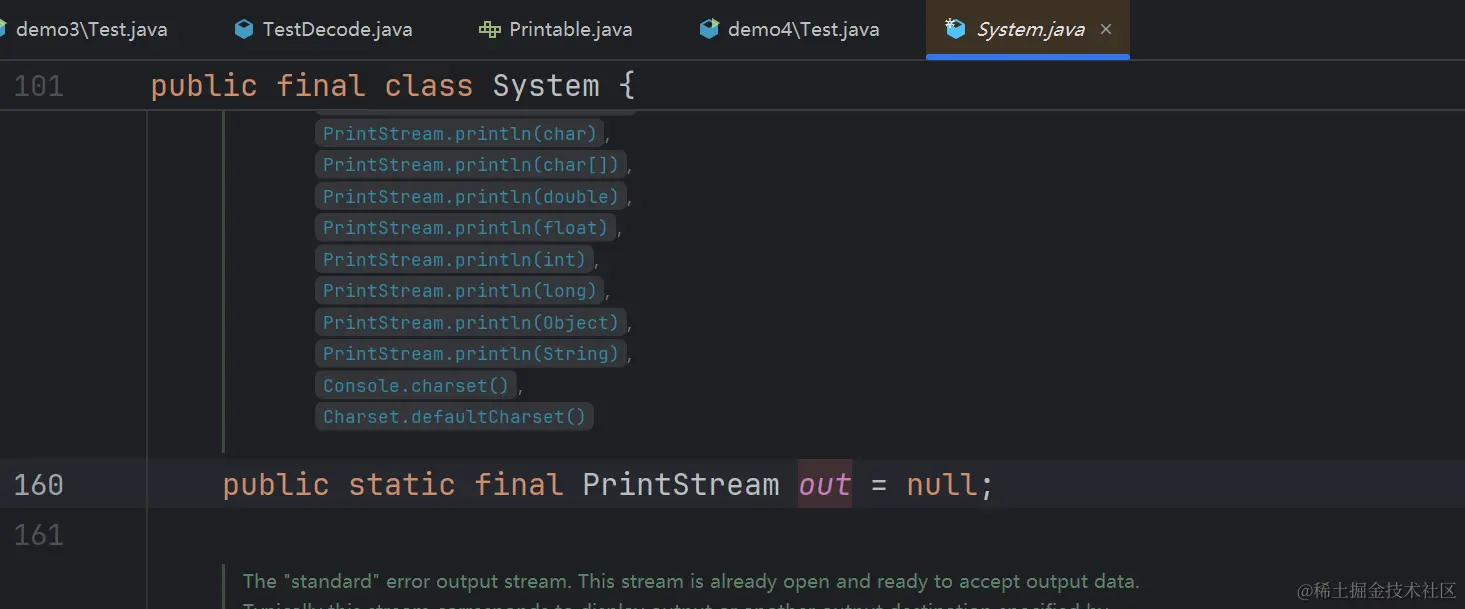
Task: Click the TestDecode.java class file icon
Action: point(243,29)
